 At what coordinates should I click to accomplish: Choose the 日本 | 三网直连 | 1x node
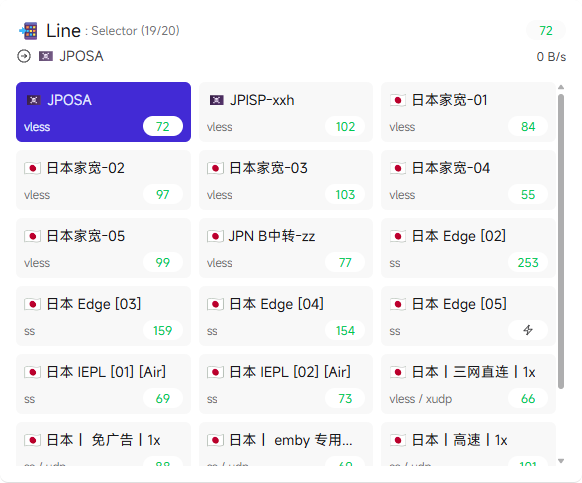(x=468, y=384)
